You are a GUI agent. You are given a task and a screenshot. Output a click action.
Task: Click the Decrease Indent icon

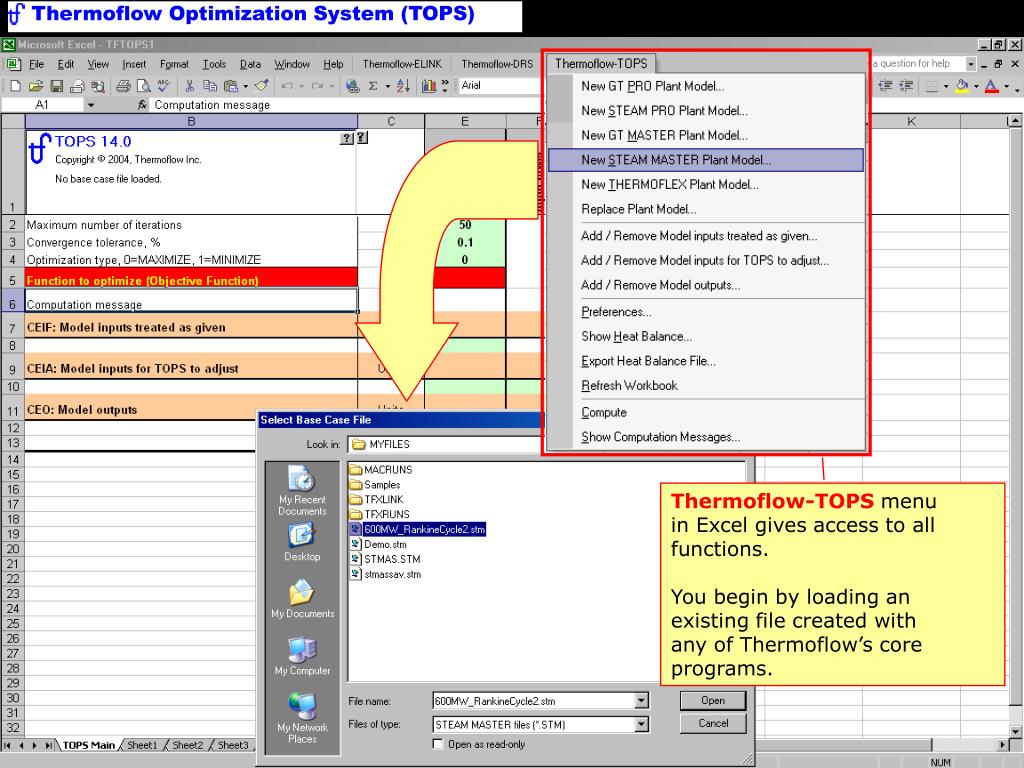(x=886, y=86)
